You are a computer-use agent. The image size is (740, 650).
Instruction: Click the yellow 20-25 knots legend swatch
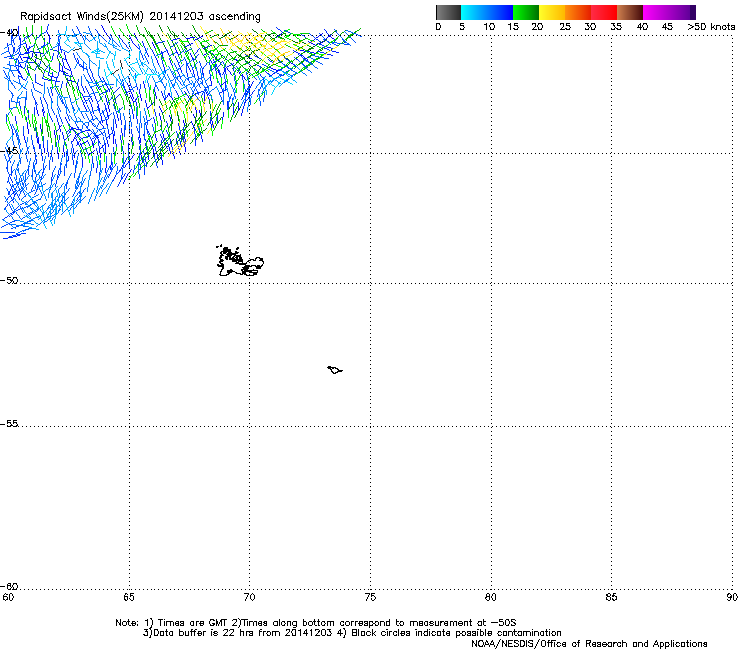552,12
